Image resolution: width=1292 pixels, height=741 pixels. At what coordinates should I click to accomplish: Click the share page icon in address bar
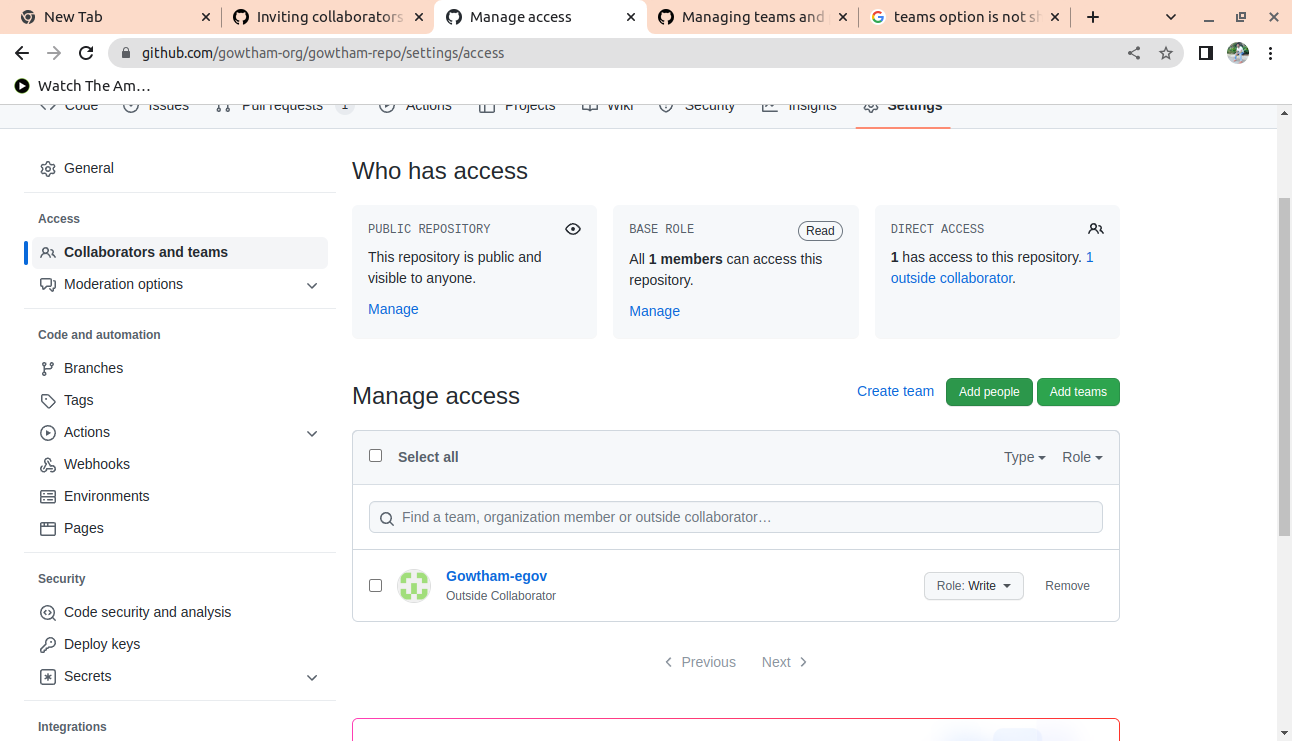[1134, 53]
